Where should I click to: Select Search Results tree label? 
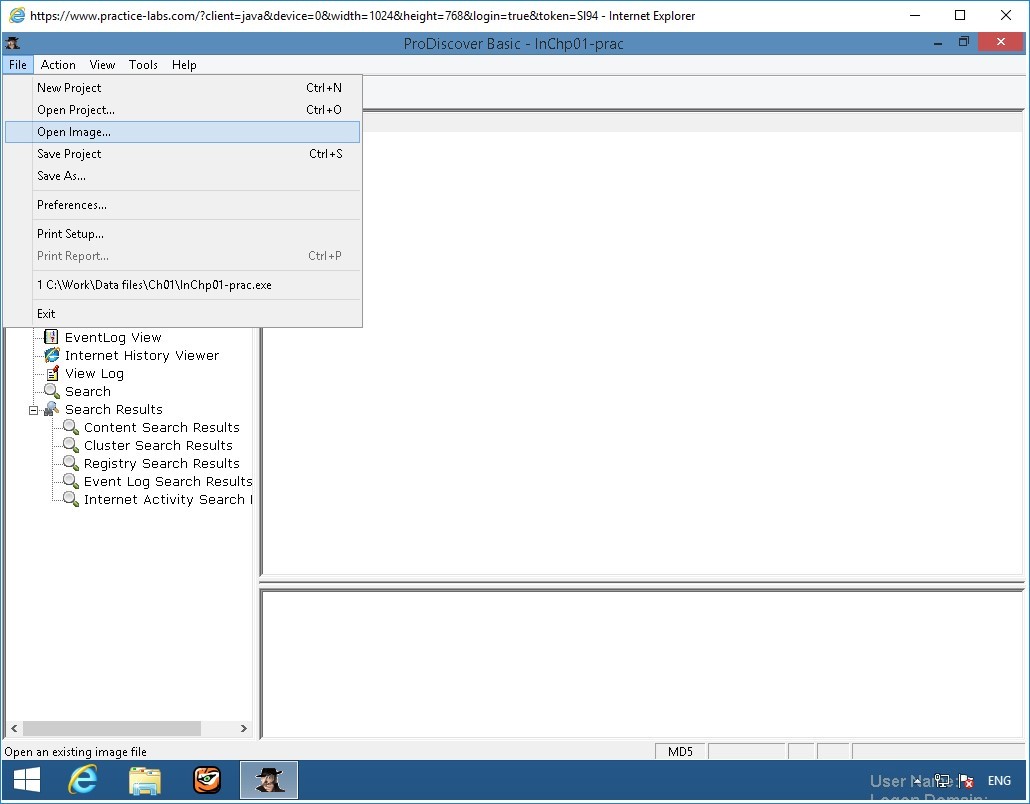tap(114, 409)
